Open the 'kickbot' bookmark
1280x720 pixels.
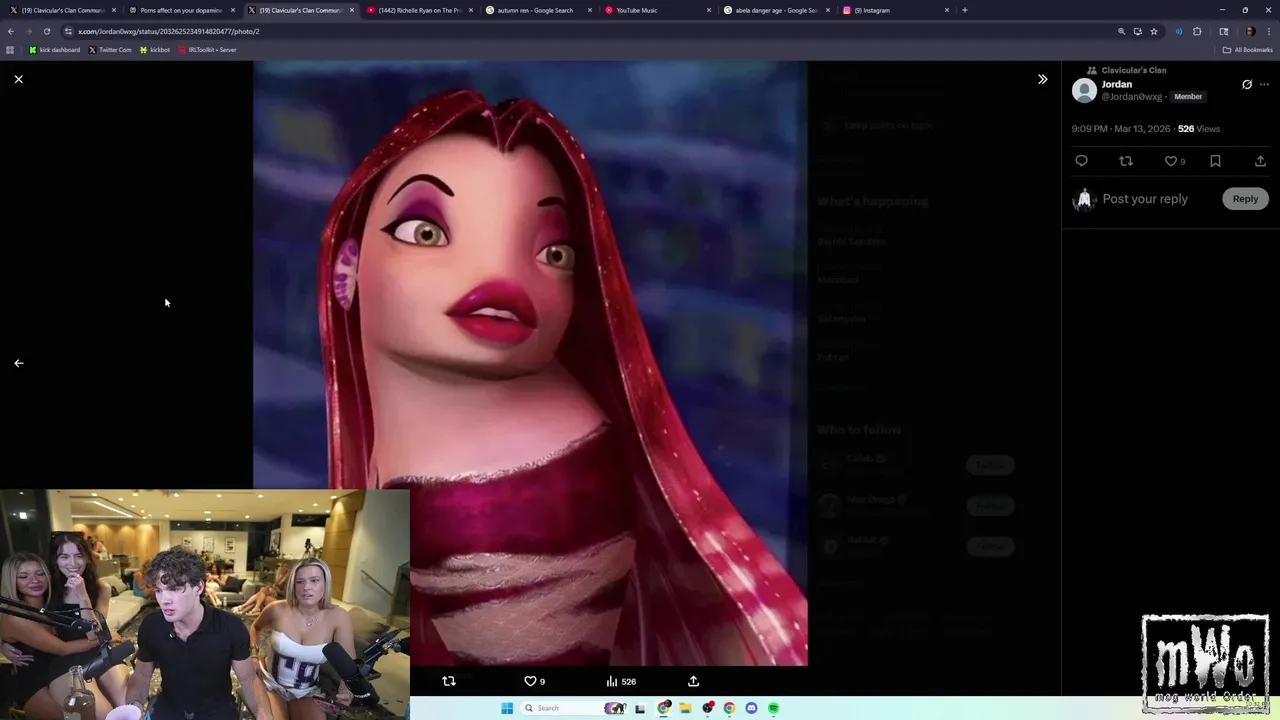pos(155,50)
